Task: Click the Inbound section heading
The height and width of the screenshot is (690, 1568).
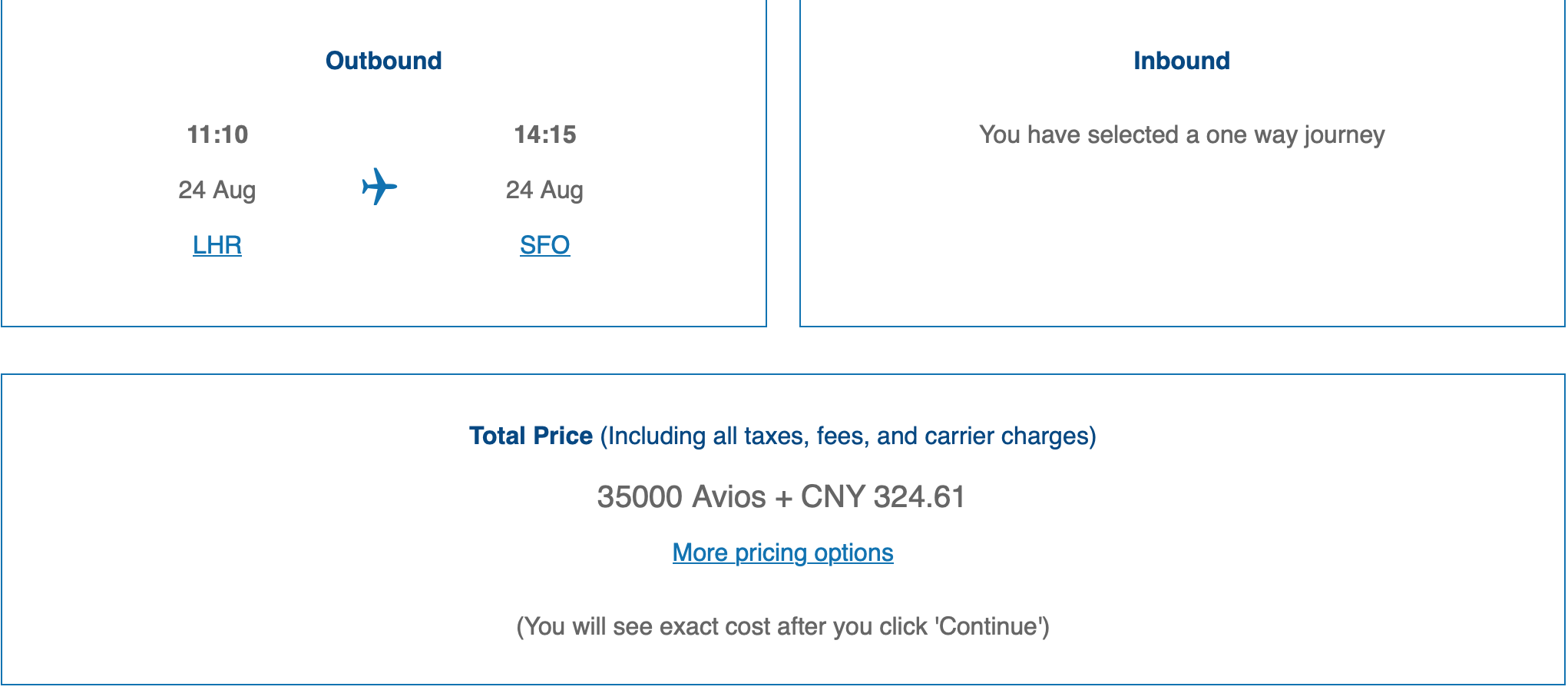Action: pyautogui.click(x=1182, y=61)
